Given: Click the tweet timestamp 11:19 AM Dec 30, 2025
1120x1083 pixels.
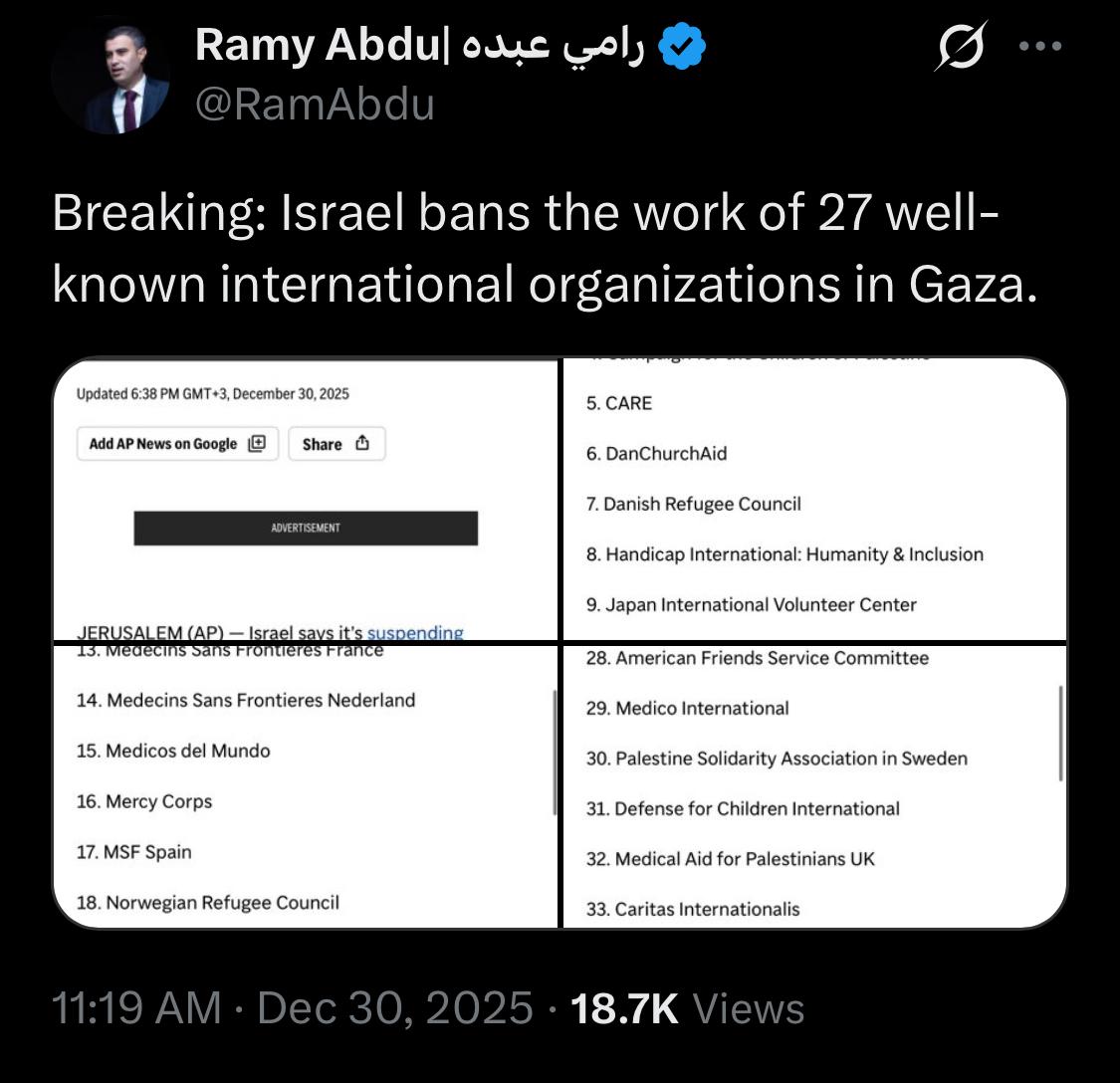Looking at the screenshot, I should click(292, 1008).
